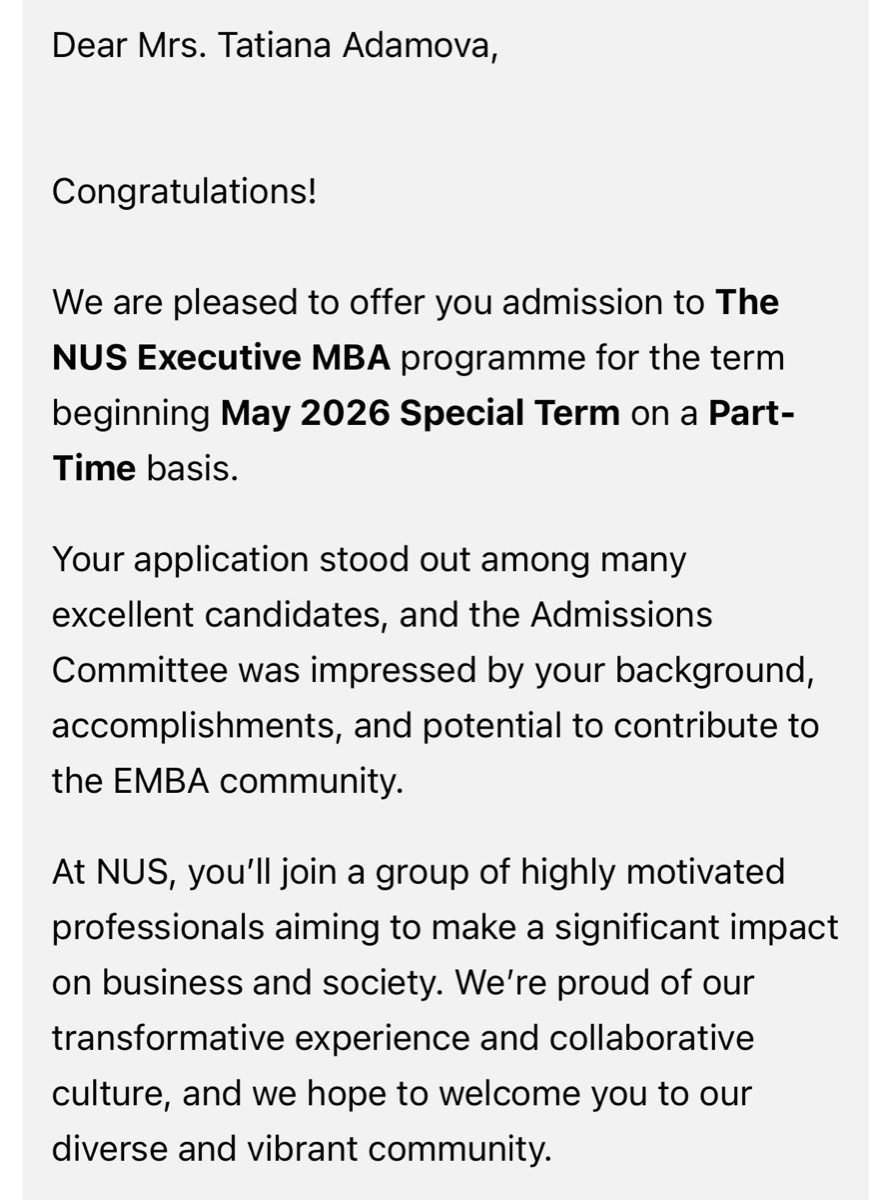
Task: Click the 'Your application stood out' line
Action: [369, 560]
